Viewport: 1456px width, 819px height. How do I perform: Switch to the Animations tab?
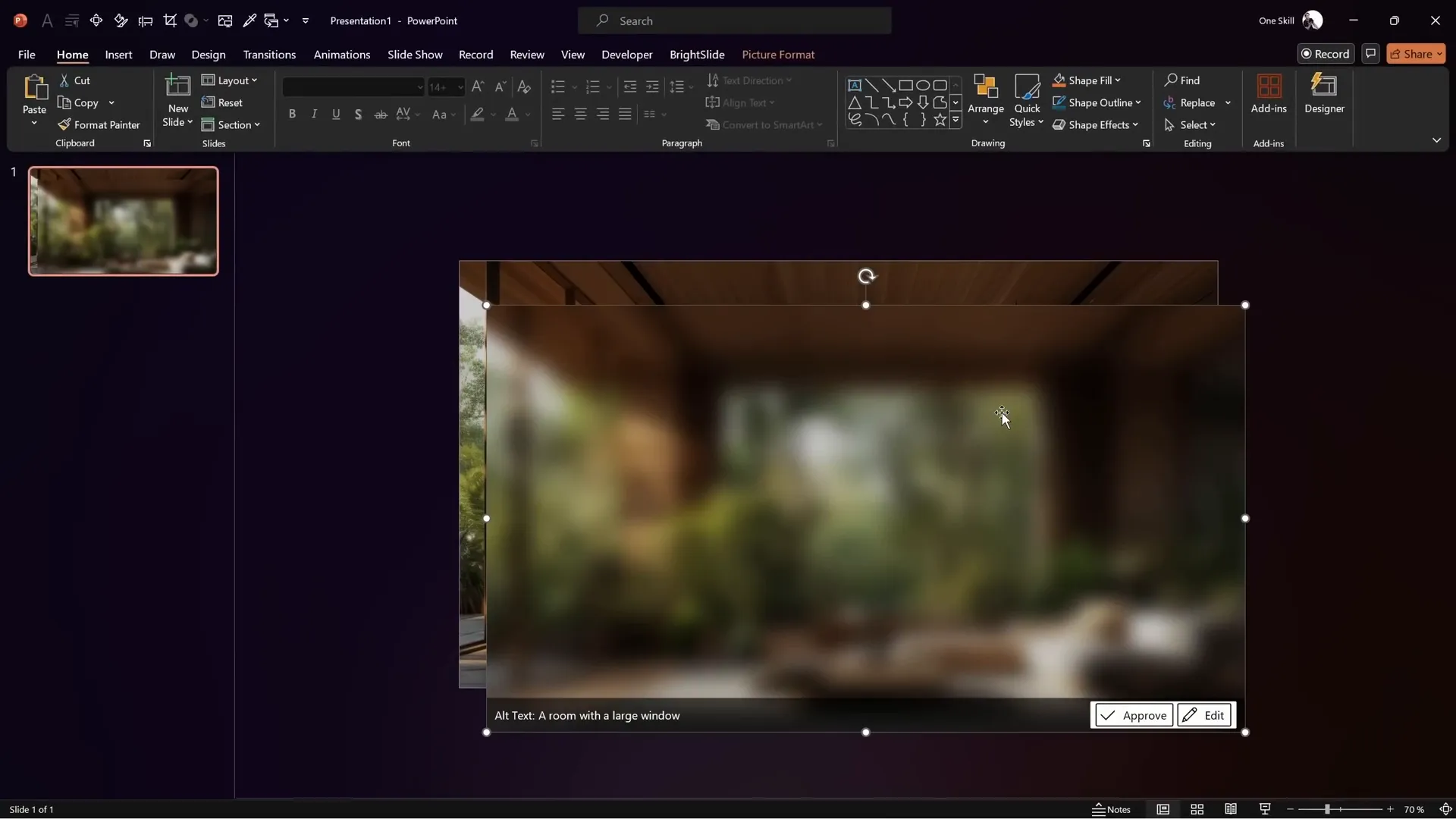point(342,55)
